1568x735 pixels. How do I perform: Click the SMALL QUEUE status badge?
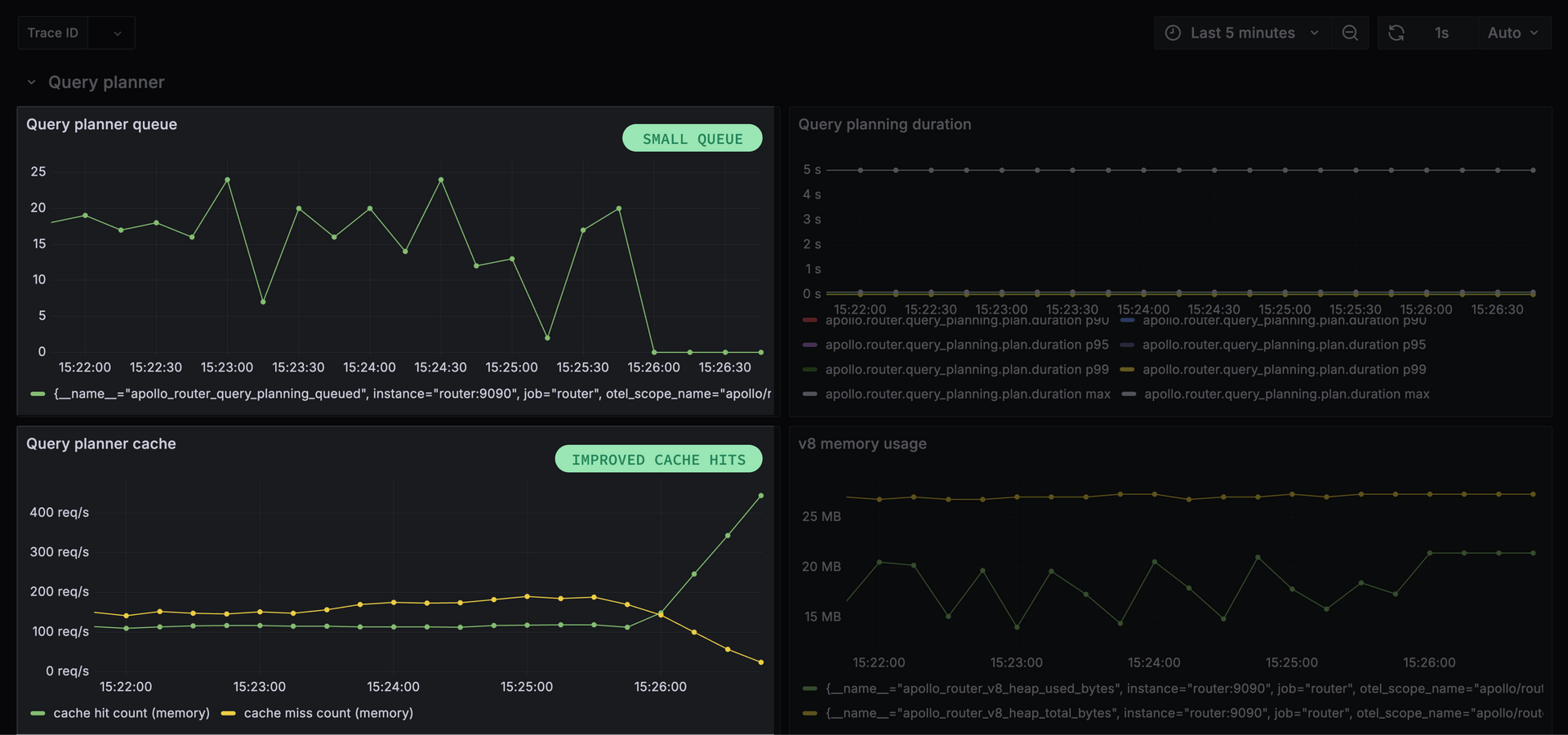click(693, 138)
